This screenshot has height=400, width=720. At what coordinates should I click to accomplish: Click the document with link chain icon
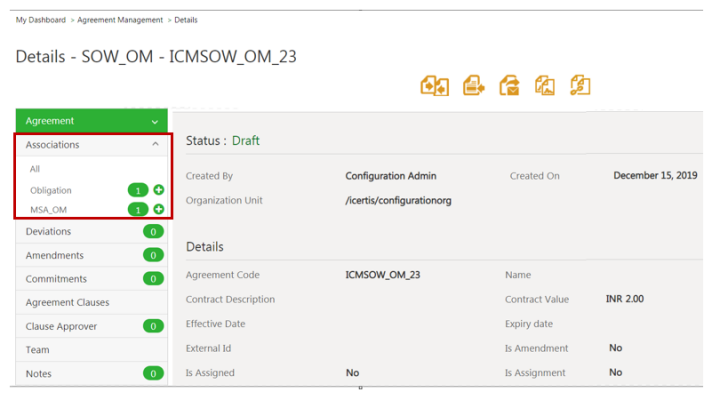click(579, 86)
